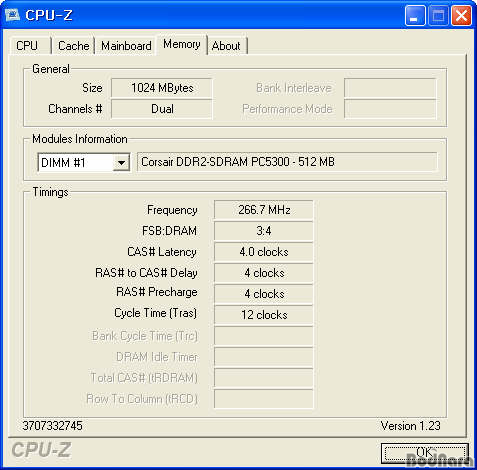This screenshot has height=470, width=477.
Task: Click the DIMM #1 combo box text
Action: tap(63, 163)
